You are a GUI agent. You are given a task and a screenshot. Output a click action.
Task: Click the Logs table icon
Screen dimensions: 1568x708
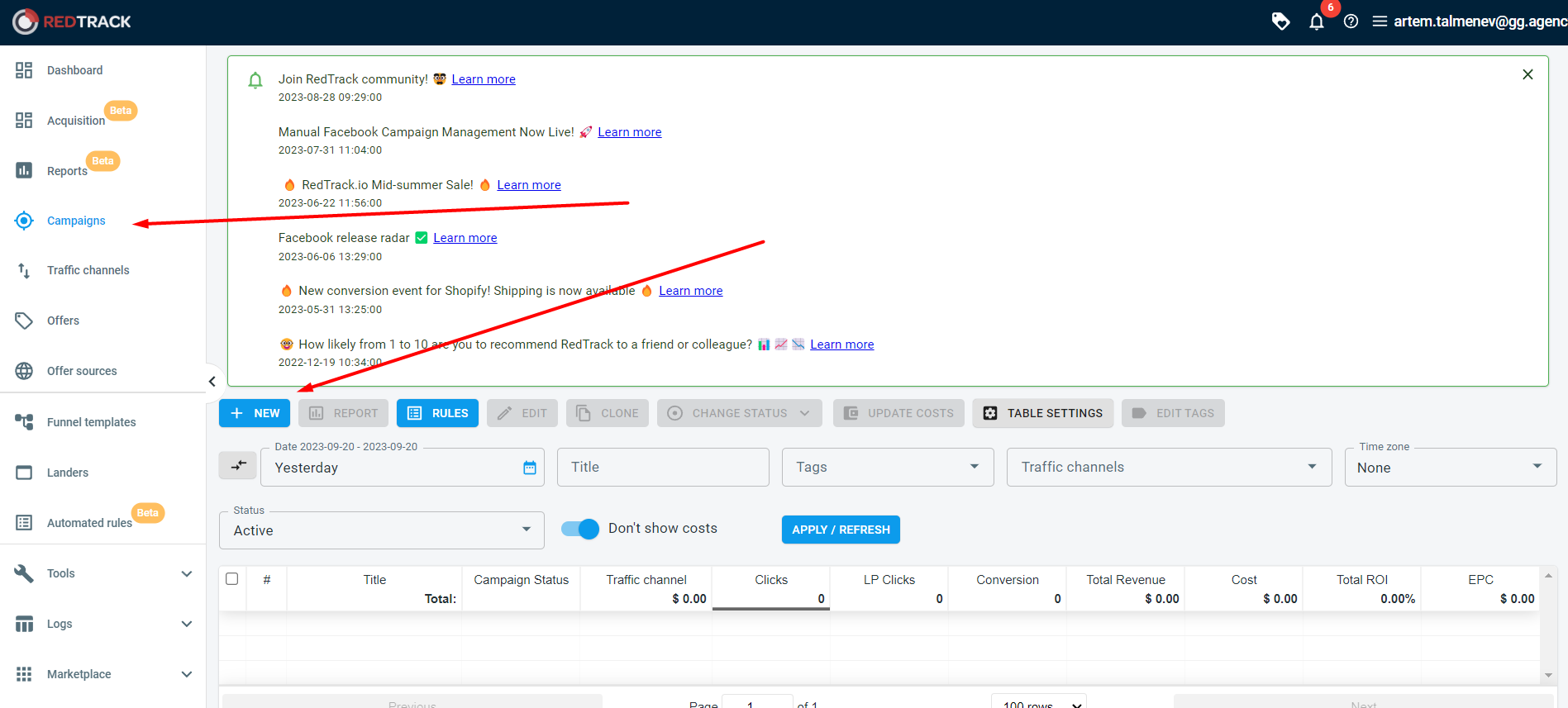pyautogui.click(x=24, y=624)
